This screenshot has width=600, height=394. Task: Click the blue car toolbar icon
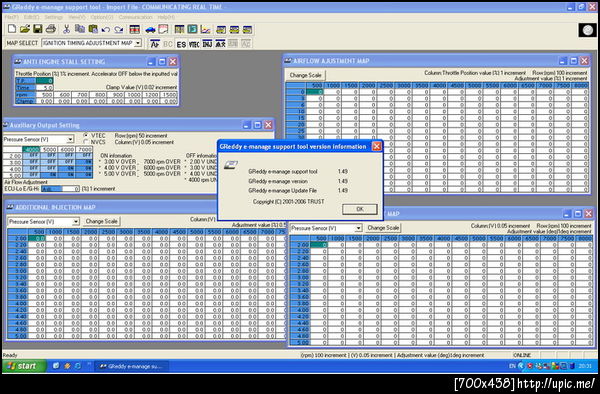(x=150, y=29)
